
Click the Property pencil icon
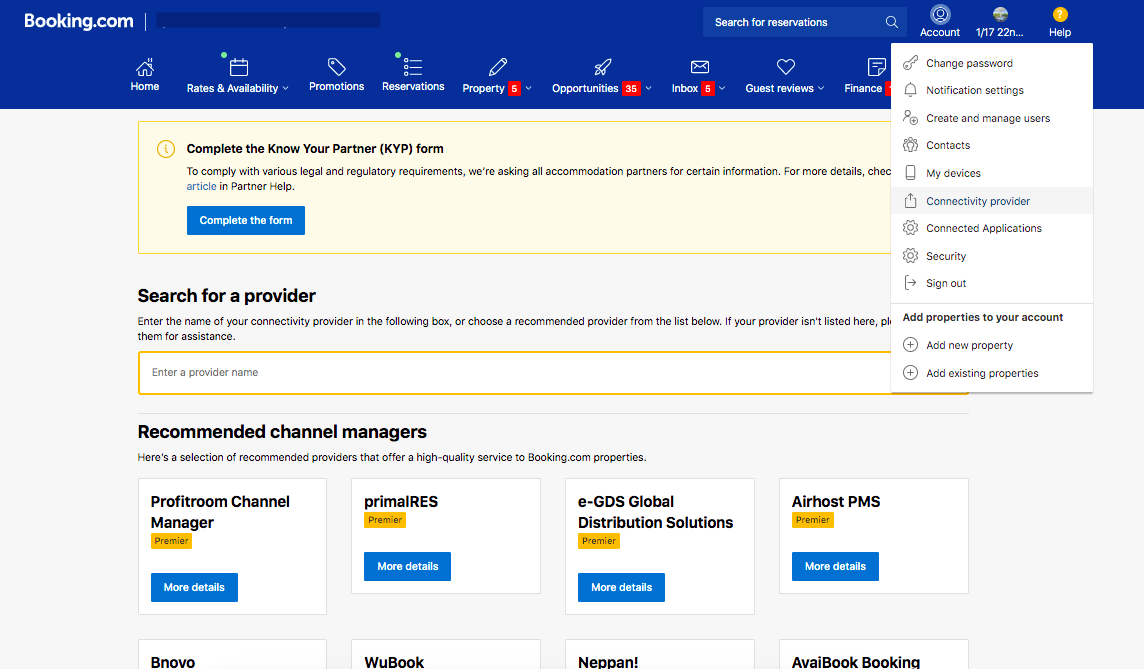pos(498,67)
